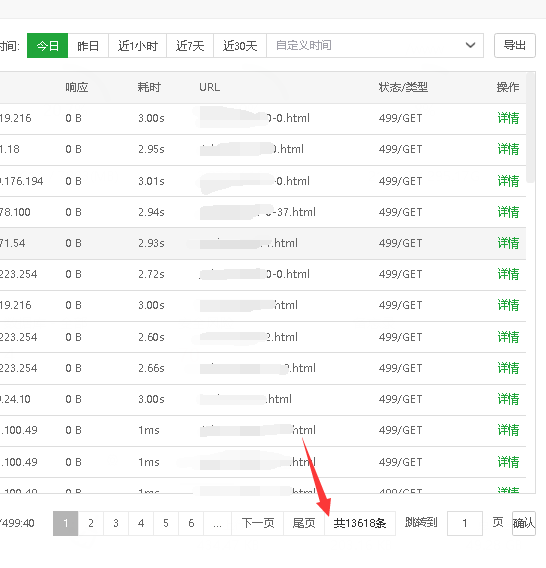This screenshot has height=568, width=546.
Task: Click the ellipsis pagination button
Action: pyautogui.click(x=217, y=523)
